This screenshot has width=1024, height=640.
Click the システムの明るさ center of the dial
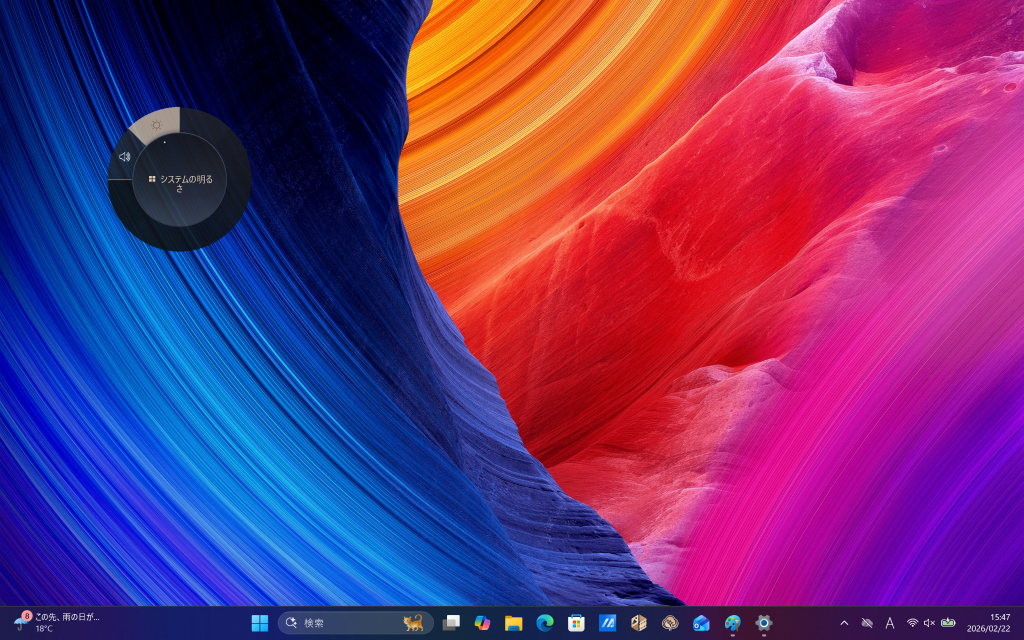pos(180,180)
